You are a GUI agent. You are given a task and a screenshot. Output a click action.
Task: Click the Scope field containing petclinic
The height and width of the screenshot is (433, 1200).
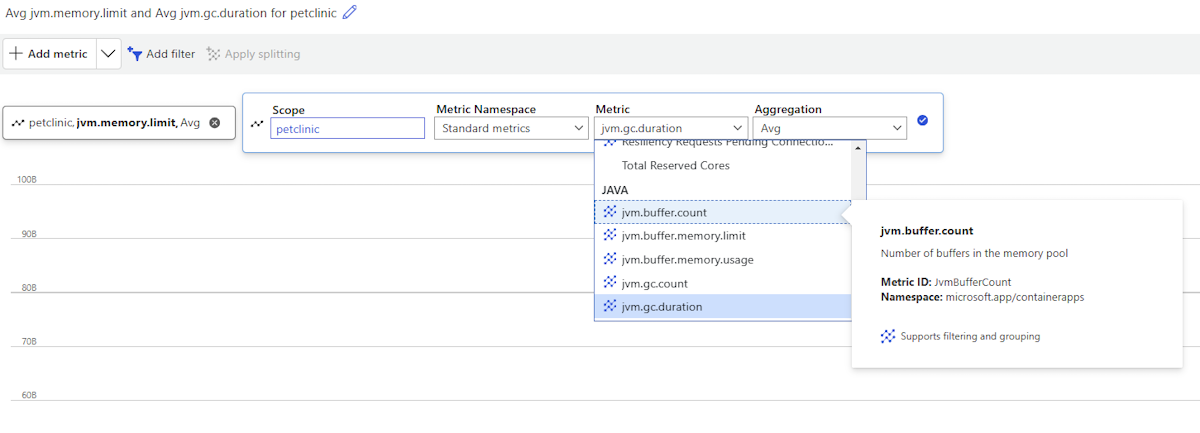point(347,128)
